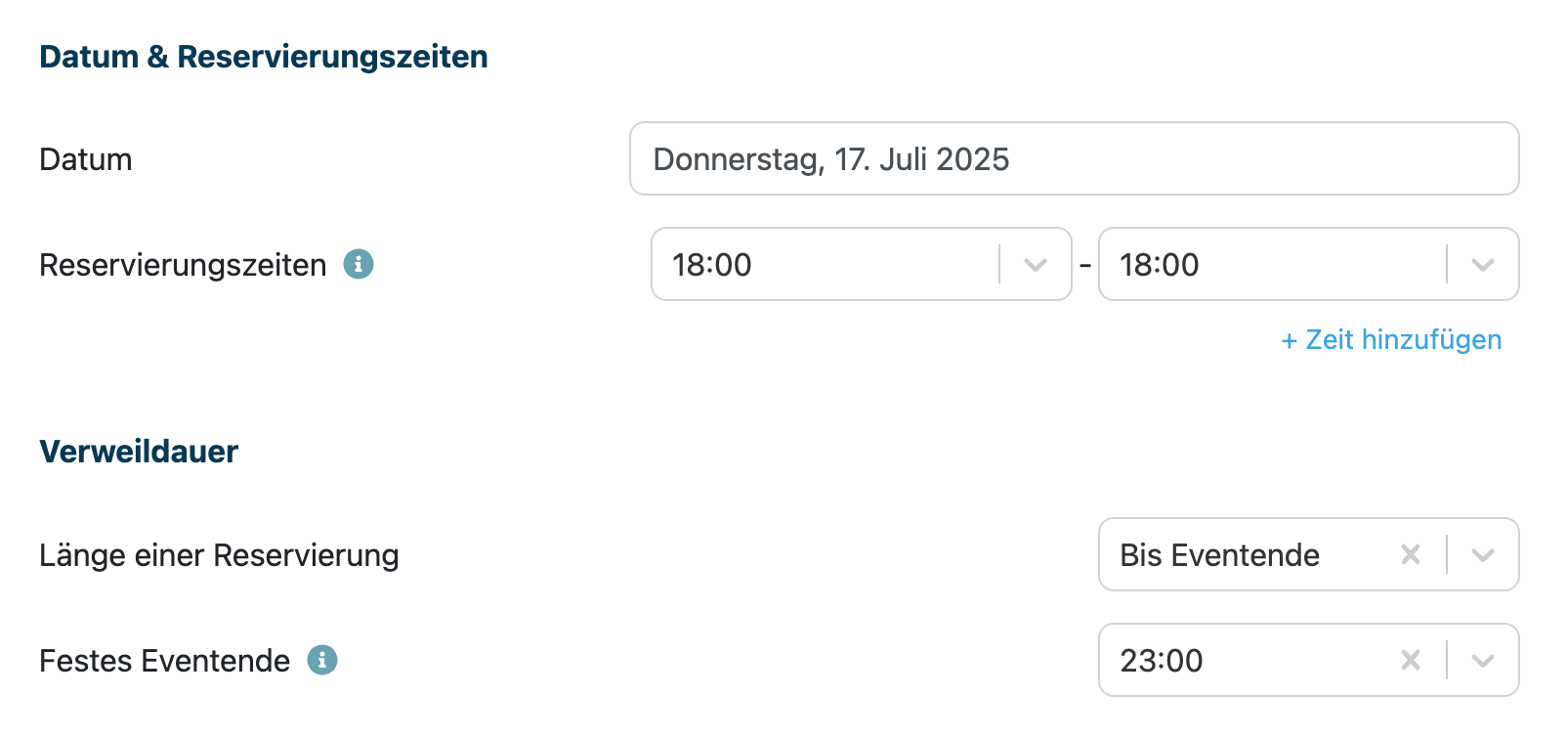Viewport: 1568px width, 739px height.
Task: Click the Datum label text
Action: pyautogui.click(x=86, y=159)
